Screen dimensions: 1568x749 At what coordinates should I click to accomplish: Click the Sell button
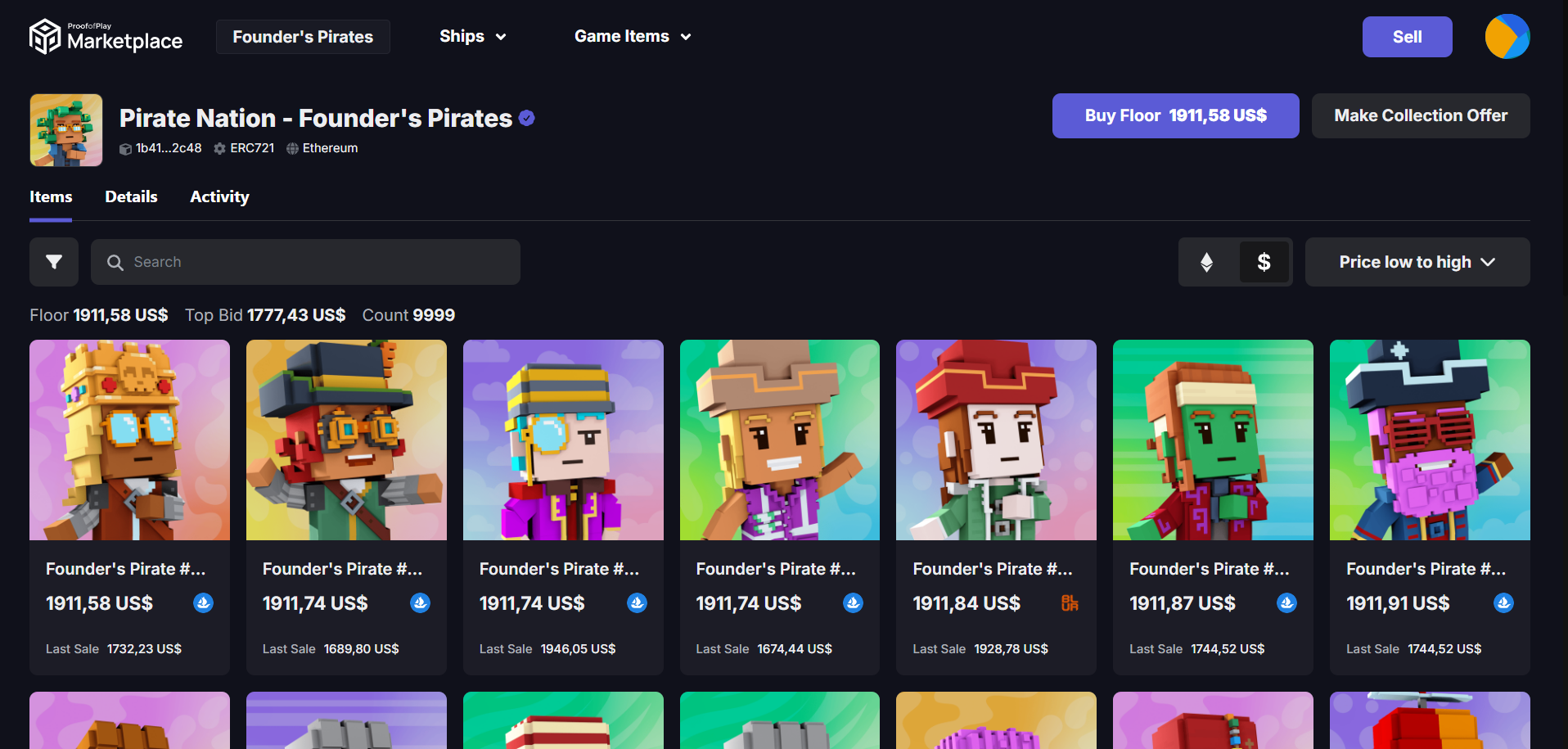1407,37
